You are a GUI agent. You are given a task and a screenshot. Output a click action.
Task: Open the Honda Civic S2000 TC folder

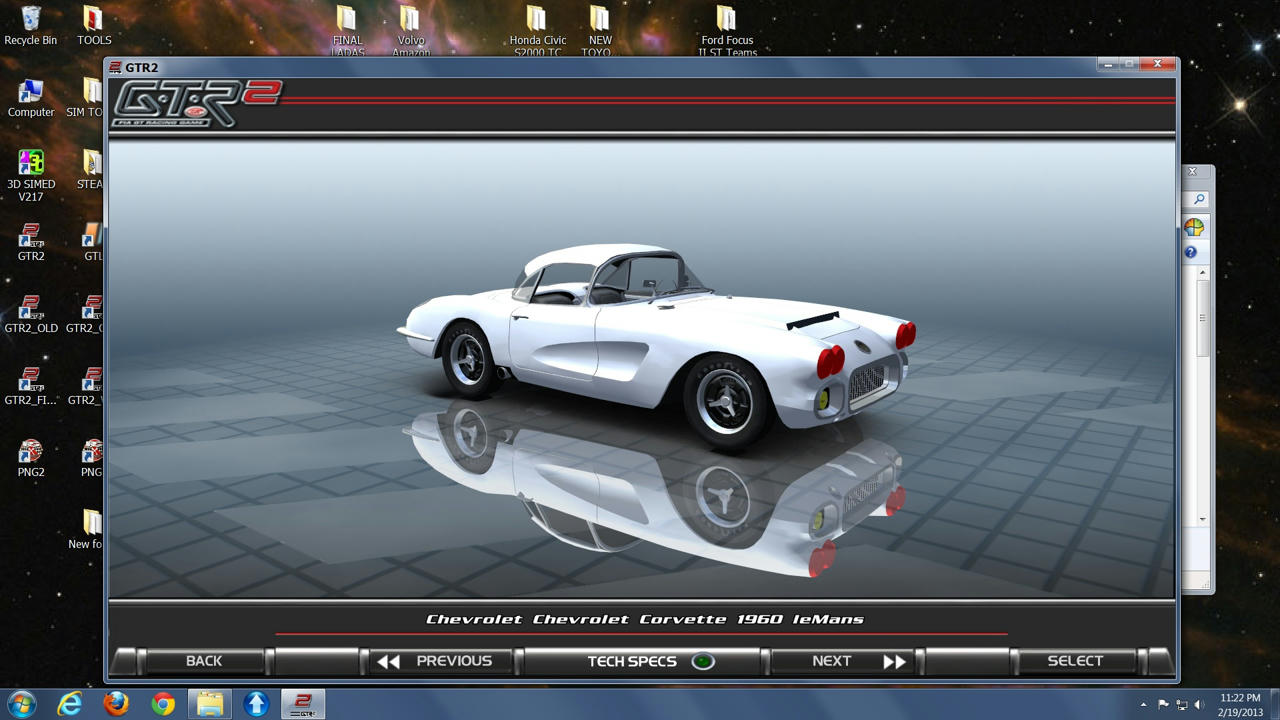point(537,29)
